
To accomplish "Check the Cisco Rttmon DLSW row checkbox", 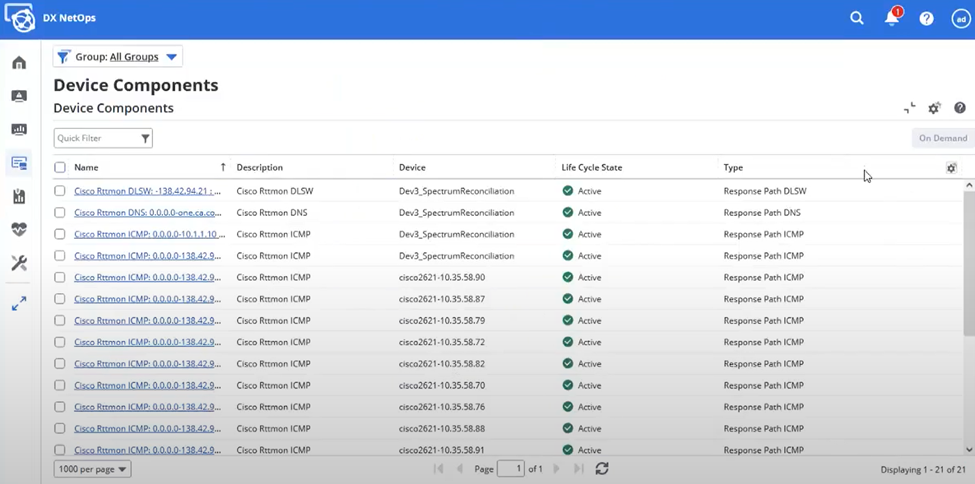I will pos(60,191).
